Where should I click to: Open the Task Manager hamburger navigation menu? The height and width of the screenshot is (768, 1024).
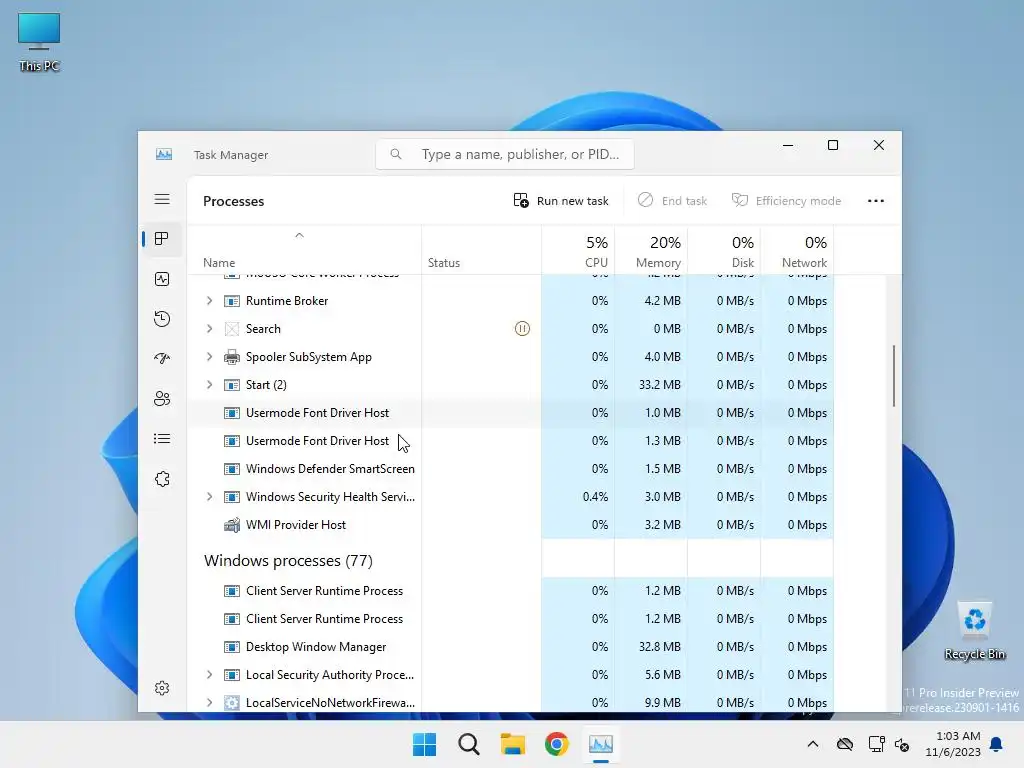(x=162, y=199)
